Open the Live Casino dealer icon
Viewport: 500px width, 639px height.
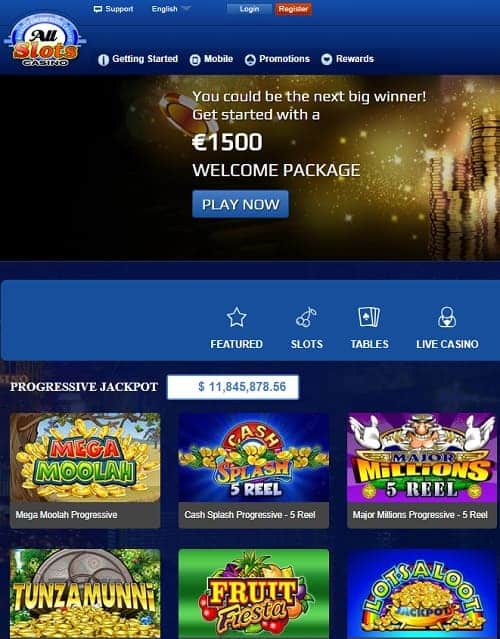pyautogui.click(x=447, y=317)
